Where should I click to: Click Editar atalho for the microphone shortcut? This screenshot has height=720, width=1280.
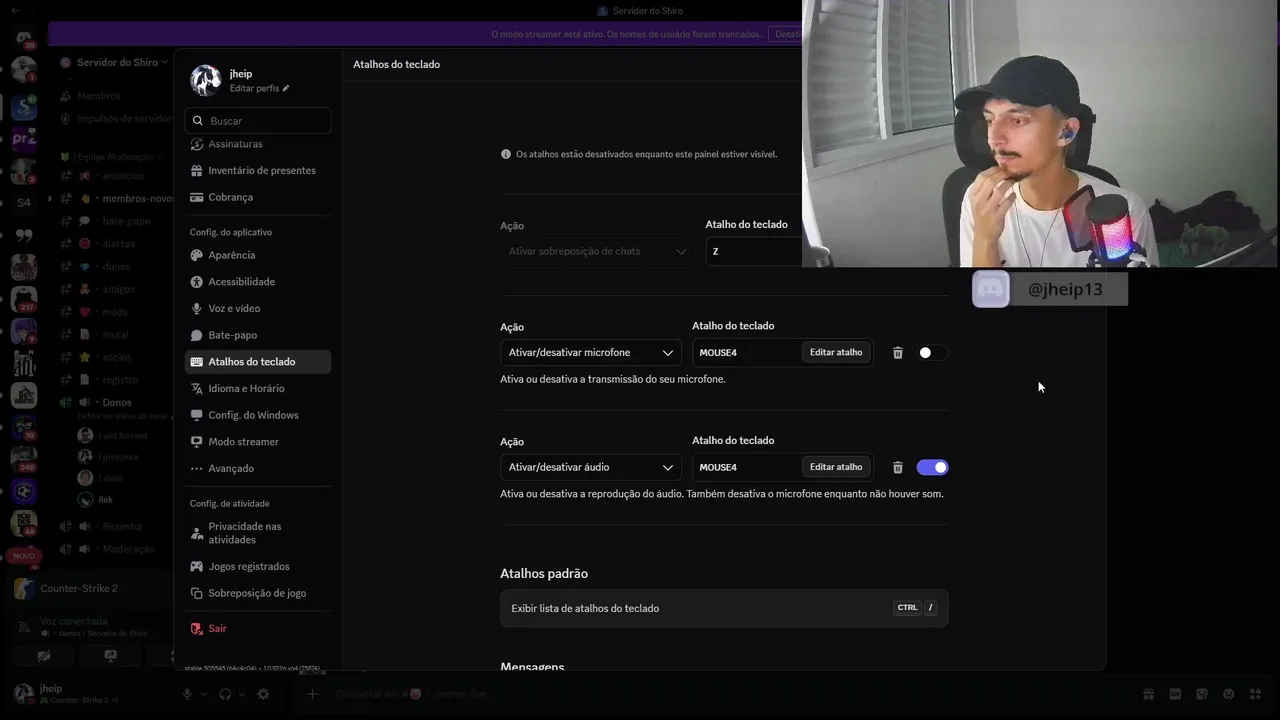point(836,353)
